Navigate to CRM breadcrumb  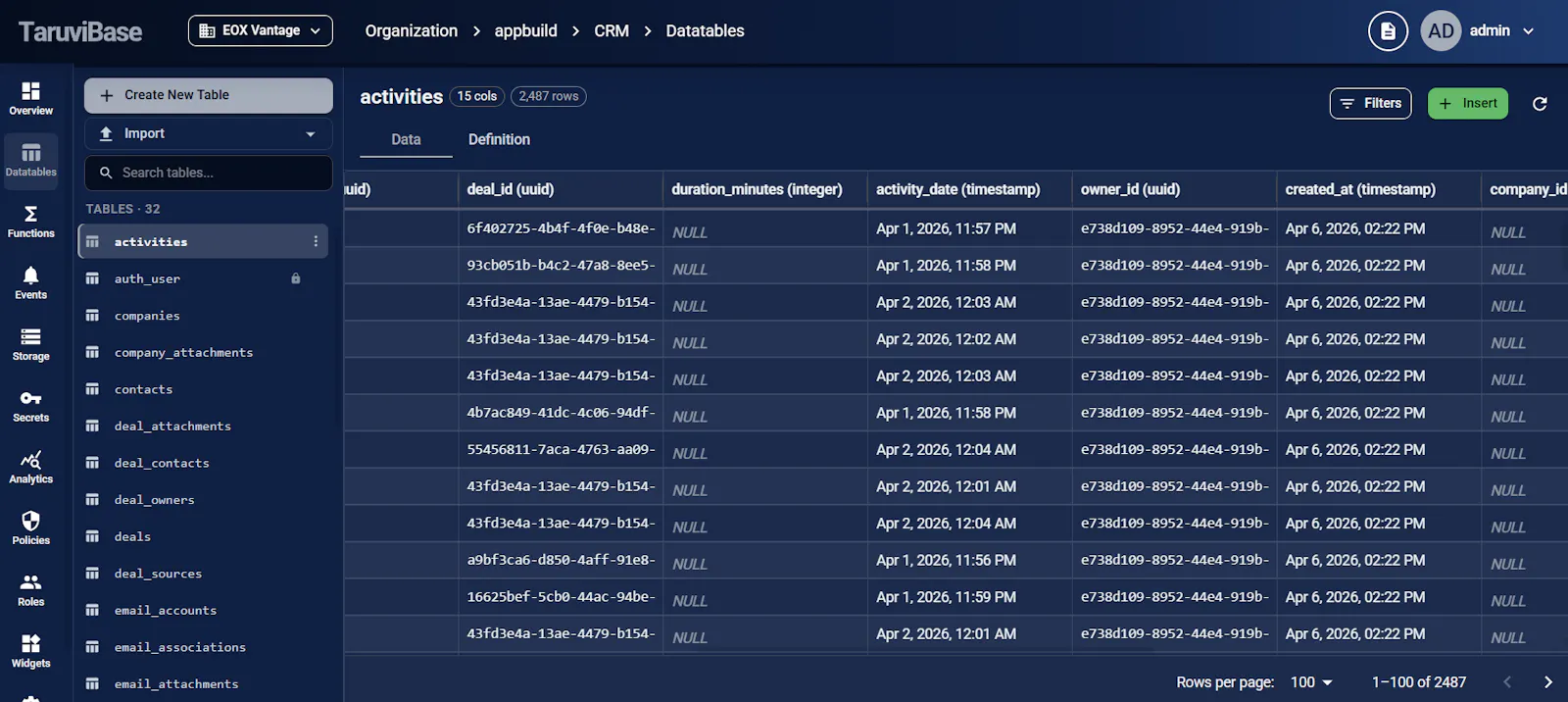pos(612,31)
